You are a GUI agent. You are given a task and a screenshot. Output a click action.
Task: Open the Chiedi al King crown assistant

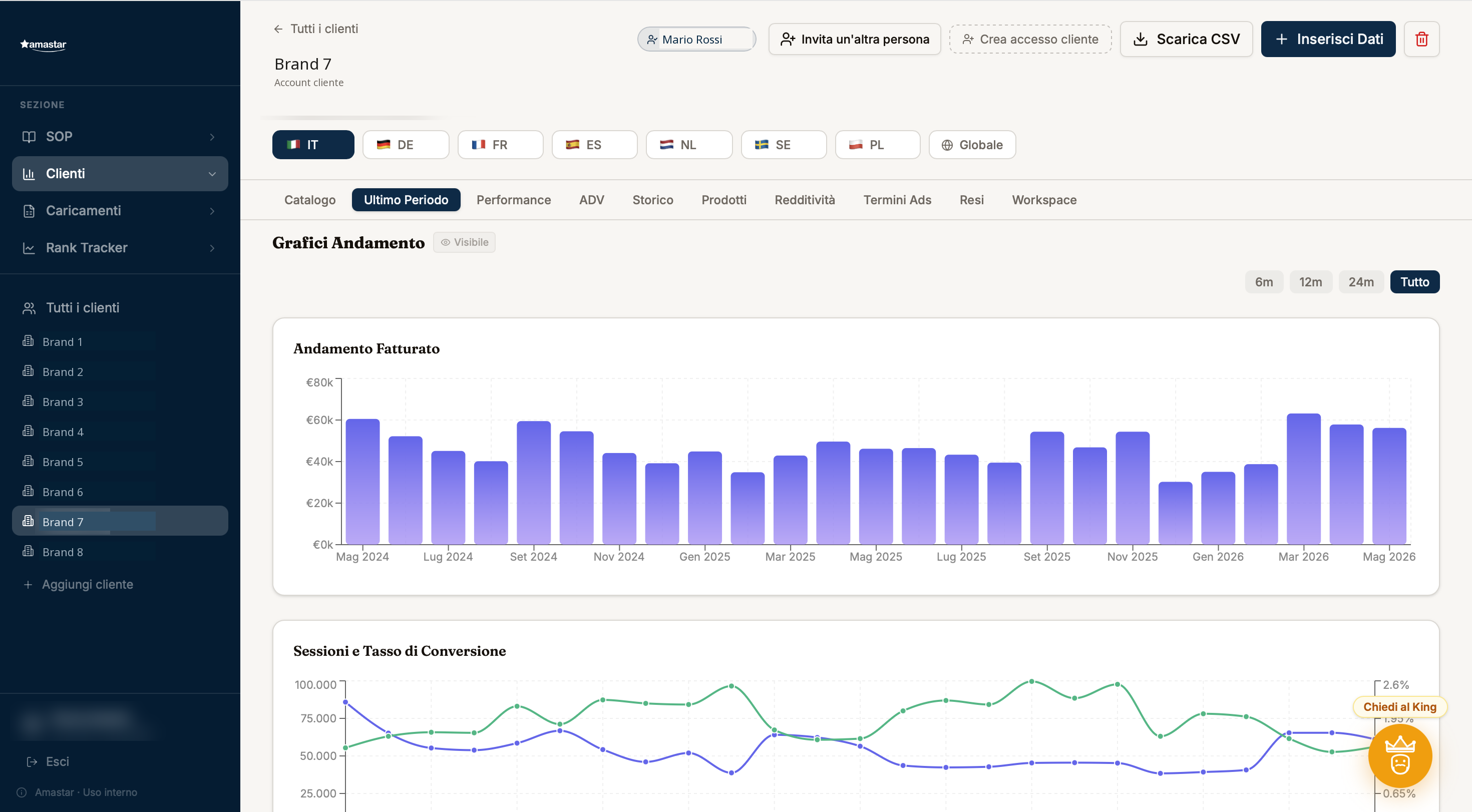click(x=1399, y=755)
